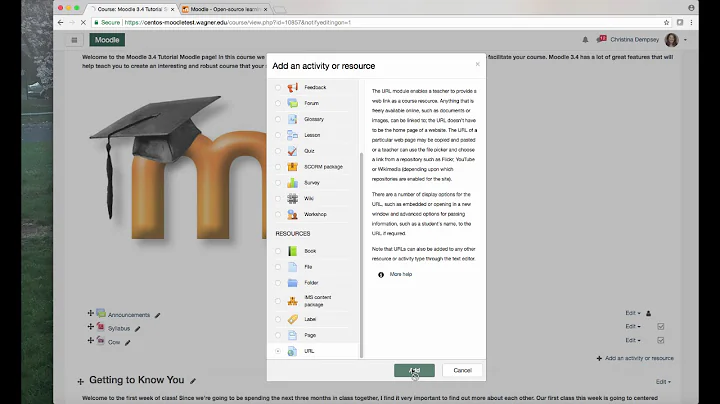Choose the Survey radio button
This screenshot has width=720, height=404.
[278, 183]
